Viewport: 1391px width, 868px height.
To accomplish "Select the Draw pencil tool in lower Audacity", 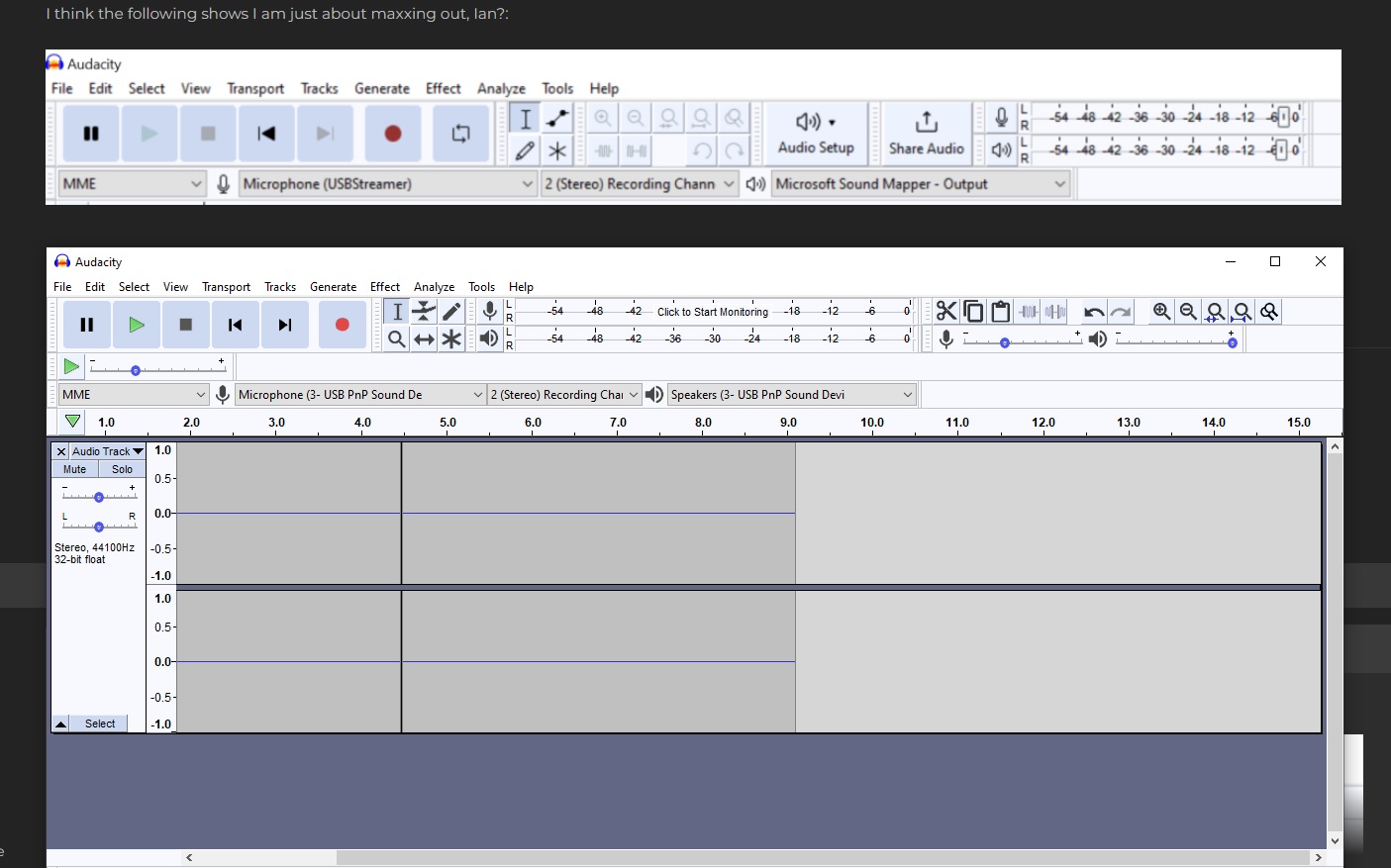I will click(x=451, y=311).
